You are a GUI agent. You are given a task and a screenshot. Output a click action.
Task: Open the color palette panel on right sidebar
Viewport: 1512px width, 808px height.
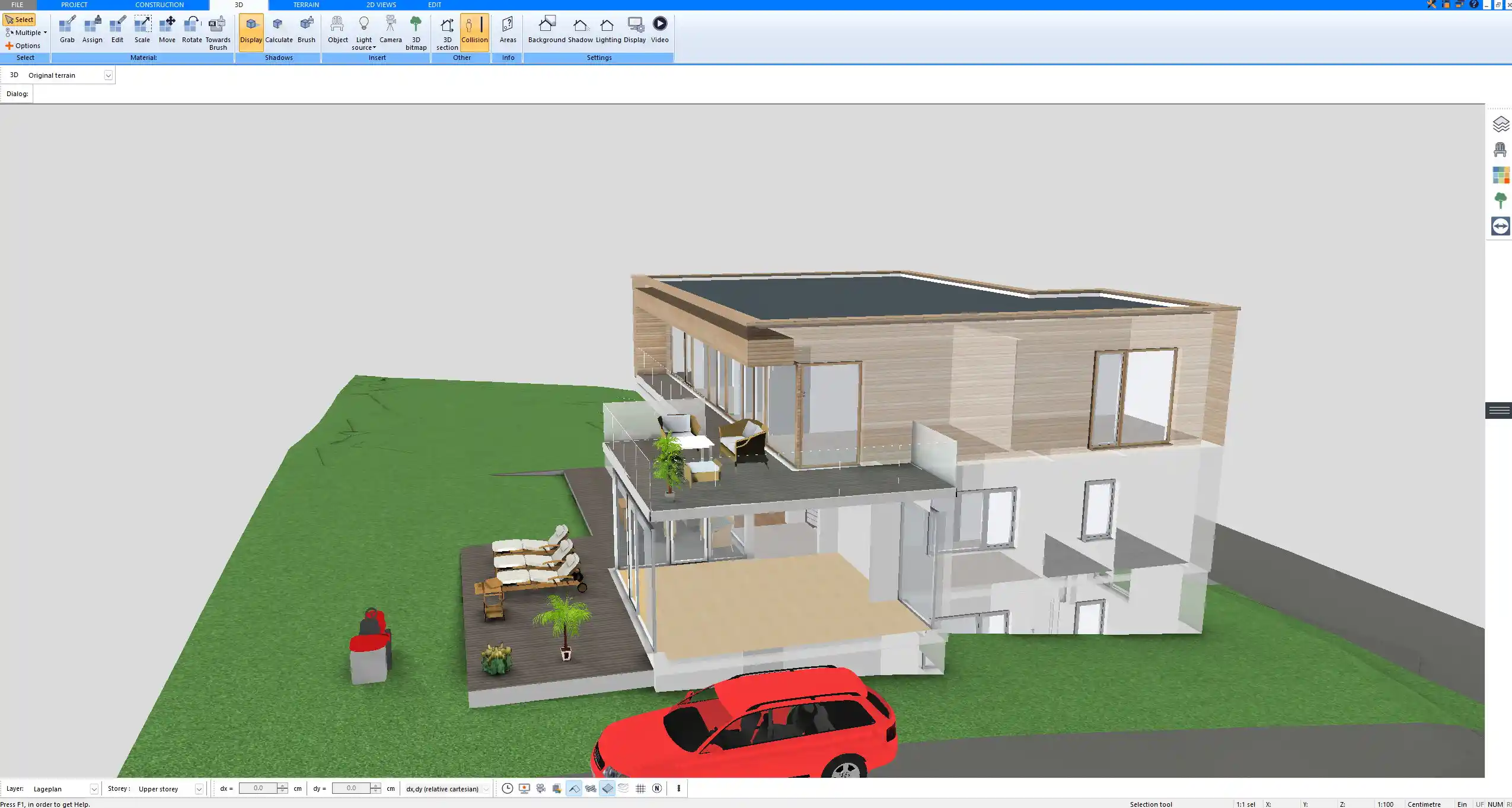pyautogui.click(x=1501, y=174)
